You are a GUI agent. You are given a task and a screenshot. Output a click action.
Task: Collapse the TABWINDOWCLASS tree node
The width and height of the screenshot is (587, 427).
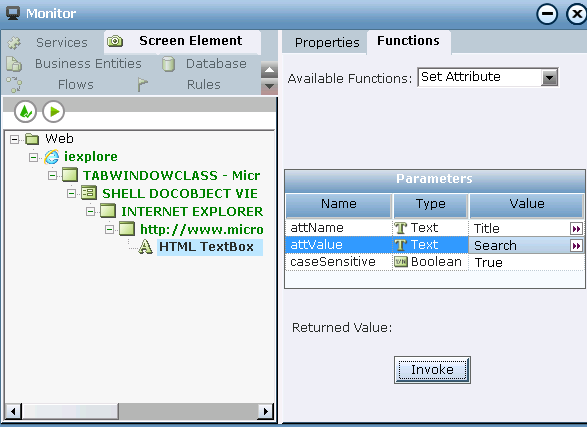(52, 175)
